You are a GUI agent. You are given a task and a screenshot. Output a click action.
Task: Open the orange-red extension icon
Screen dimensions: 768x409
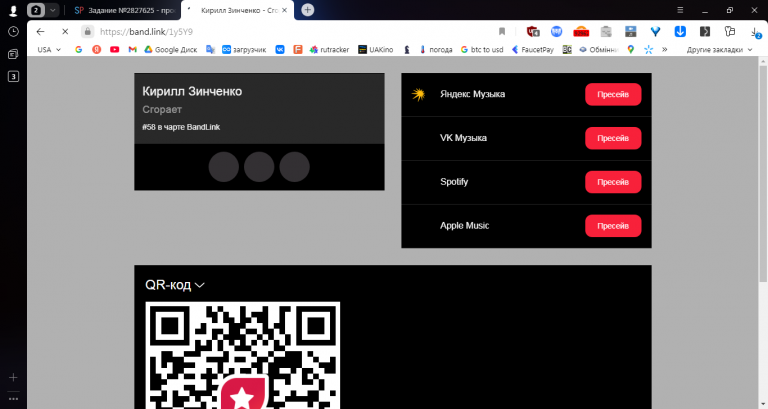(x=581, y=32)
